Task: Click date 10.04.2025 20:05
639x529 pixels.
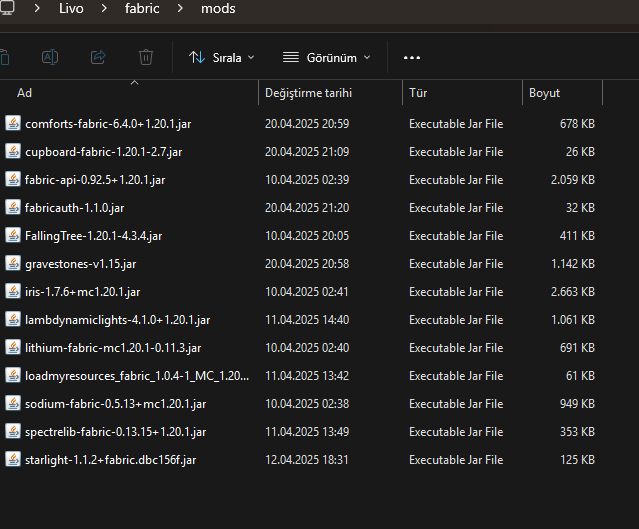Action: coord(307,236)
